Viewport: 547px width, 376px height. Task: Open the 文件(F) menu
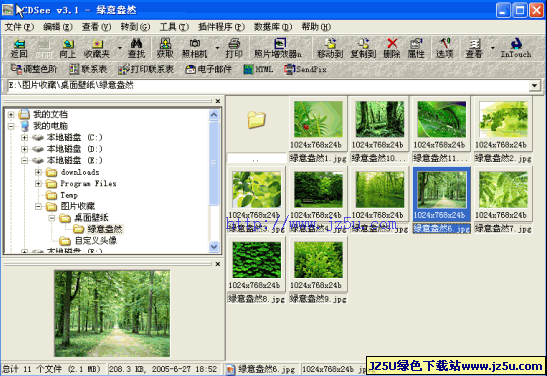point(19,27)
